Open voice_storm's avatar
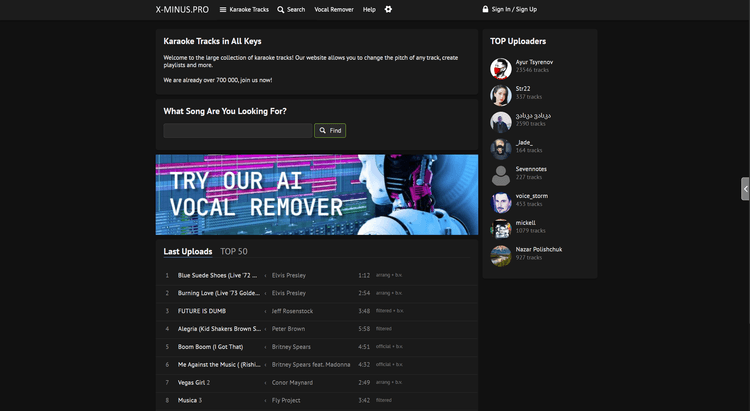Screen dimensions: 750x411 [501, 202]
